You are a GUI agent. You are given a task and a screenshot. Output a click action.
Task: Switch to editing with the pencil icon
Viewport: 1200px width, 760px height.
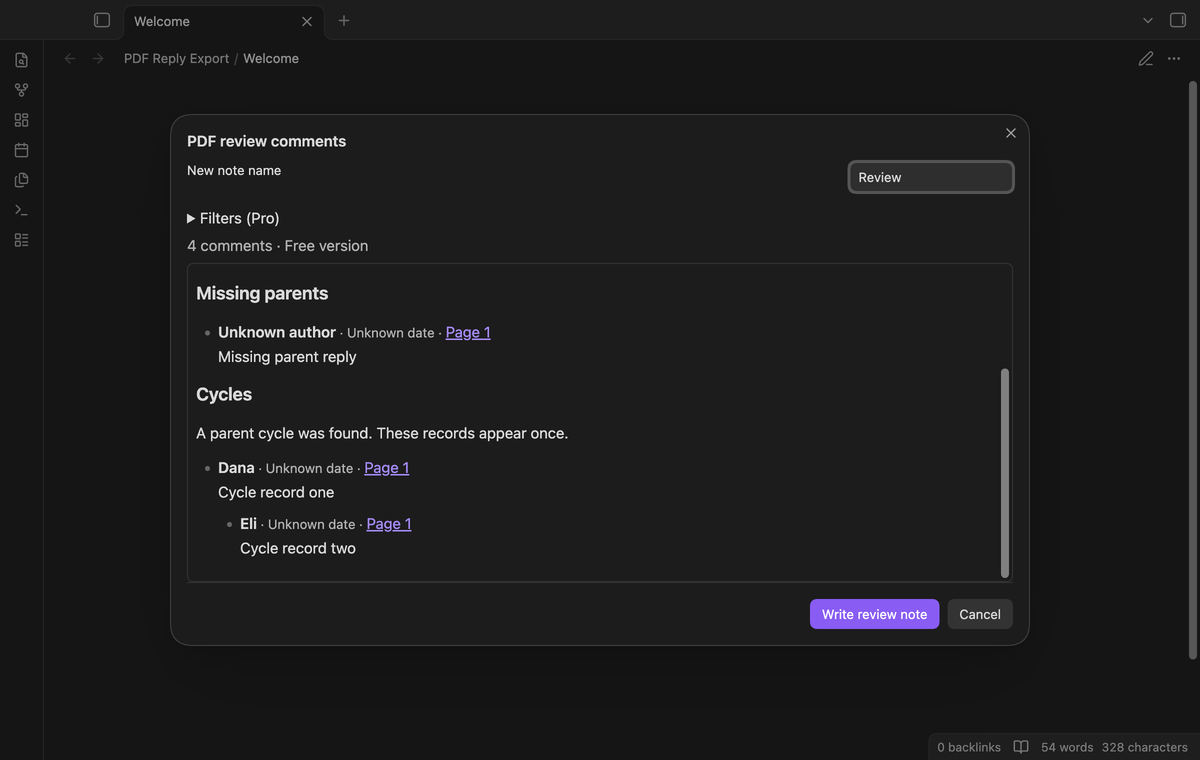click(x=1146, y=59)
